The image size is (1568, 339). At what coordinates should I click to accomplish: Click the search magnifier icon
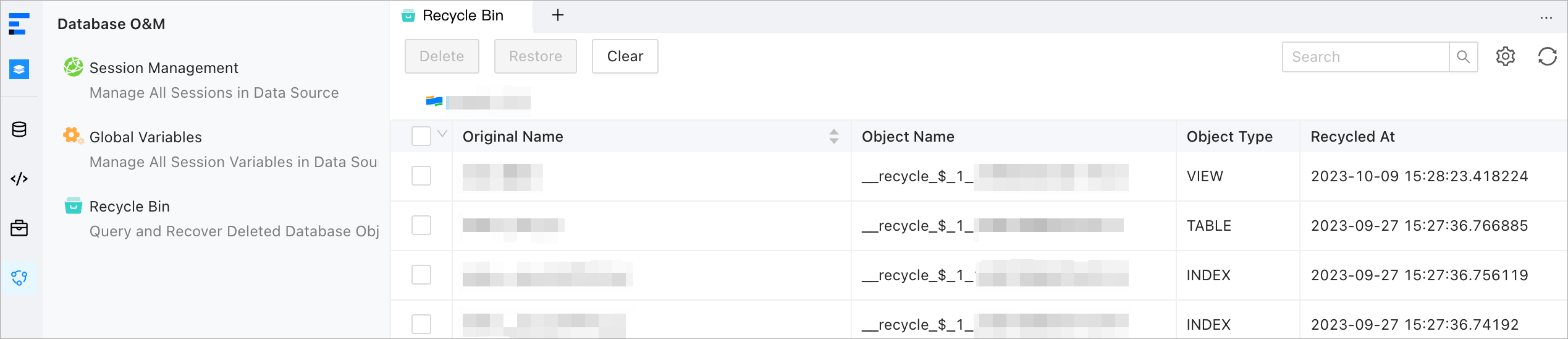(1463, 57)
